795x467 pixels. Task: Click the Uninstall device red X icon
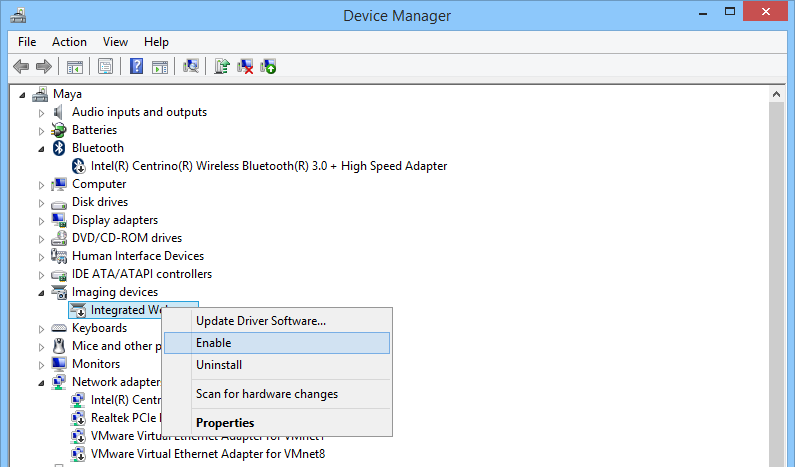tap(245, 66)
